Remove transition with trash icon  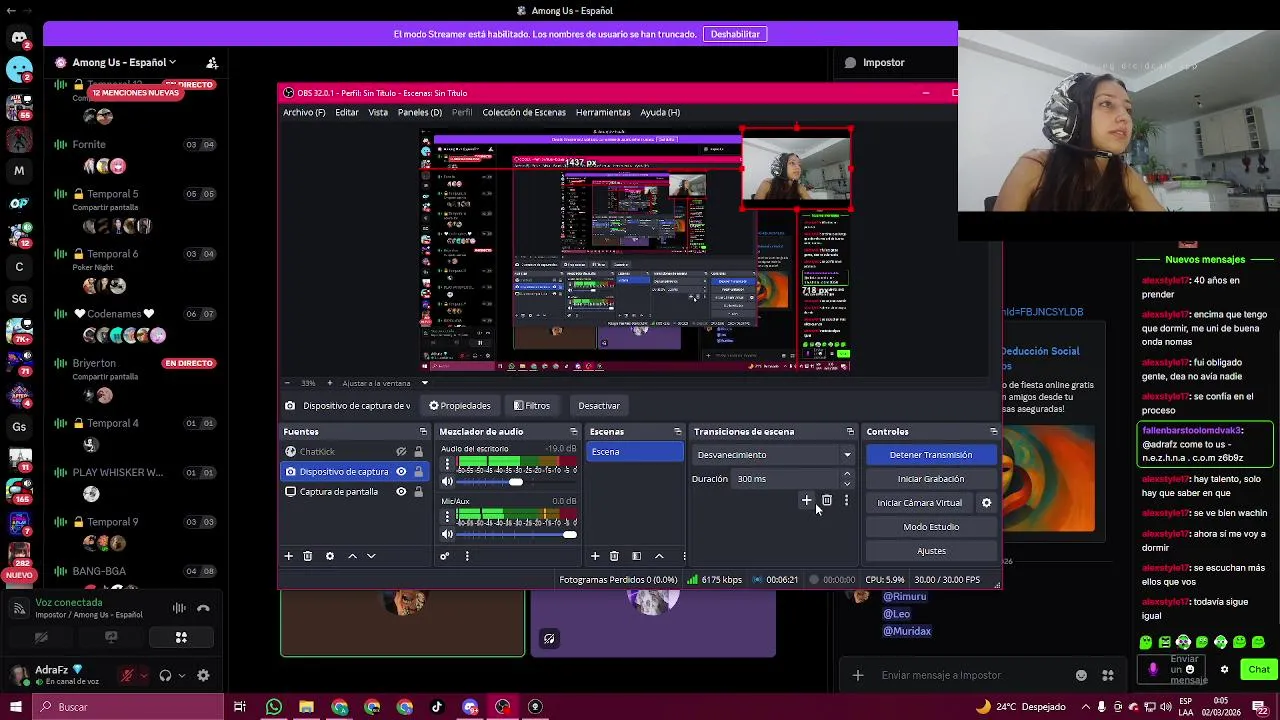(x=827, y=500)
